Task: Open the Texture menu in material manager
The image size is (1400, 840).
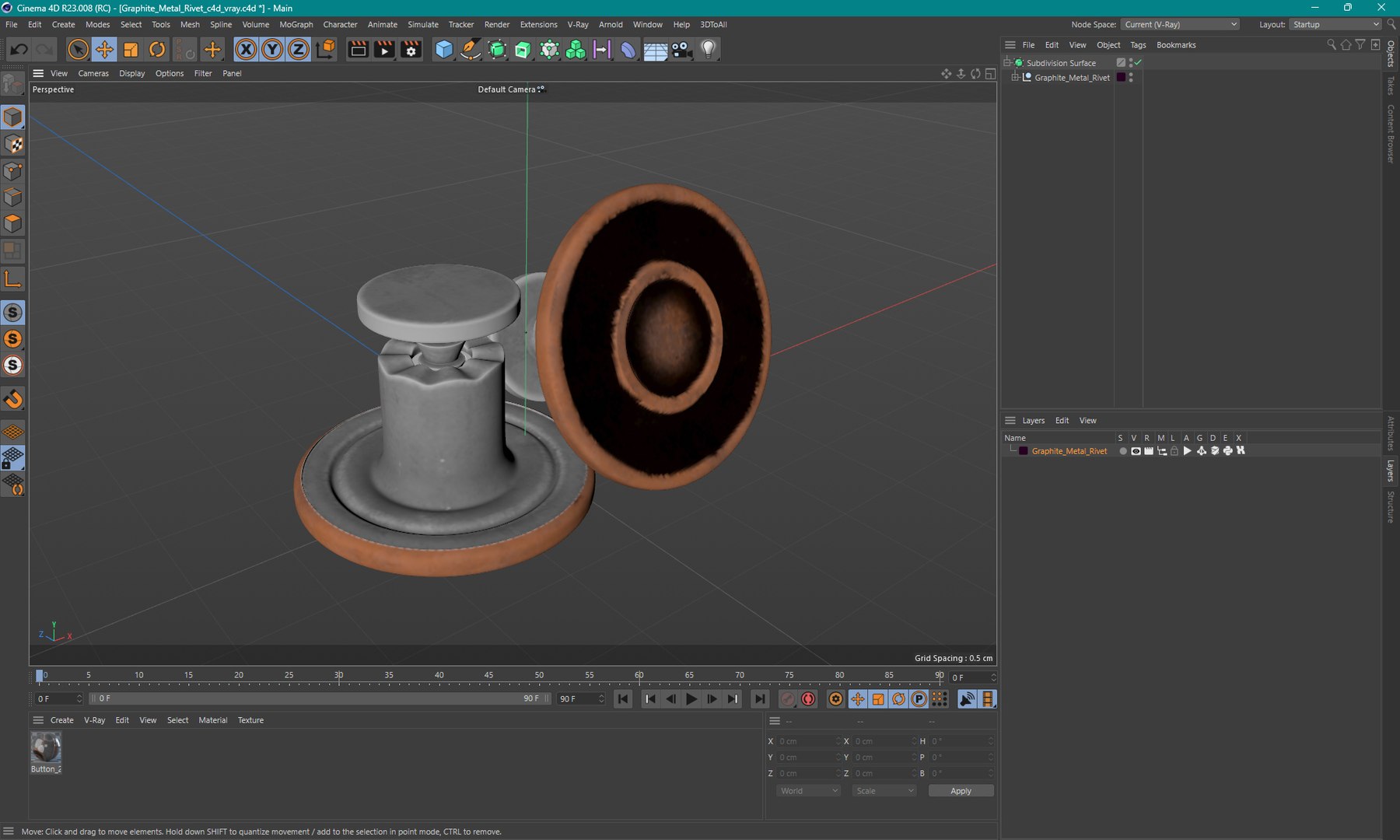Action: [x=250, y=720]
